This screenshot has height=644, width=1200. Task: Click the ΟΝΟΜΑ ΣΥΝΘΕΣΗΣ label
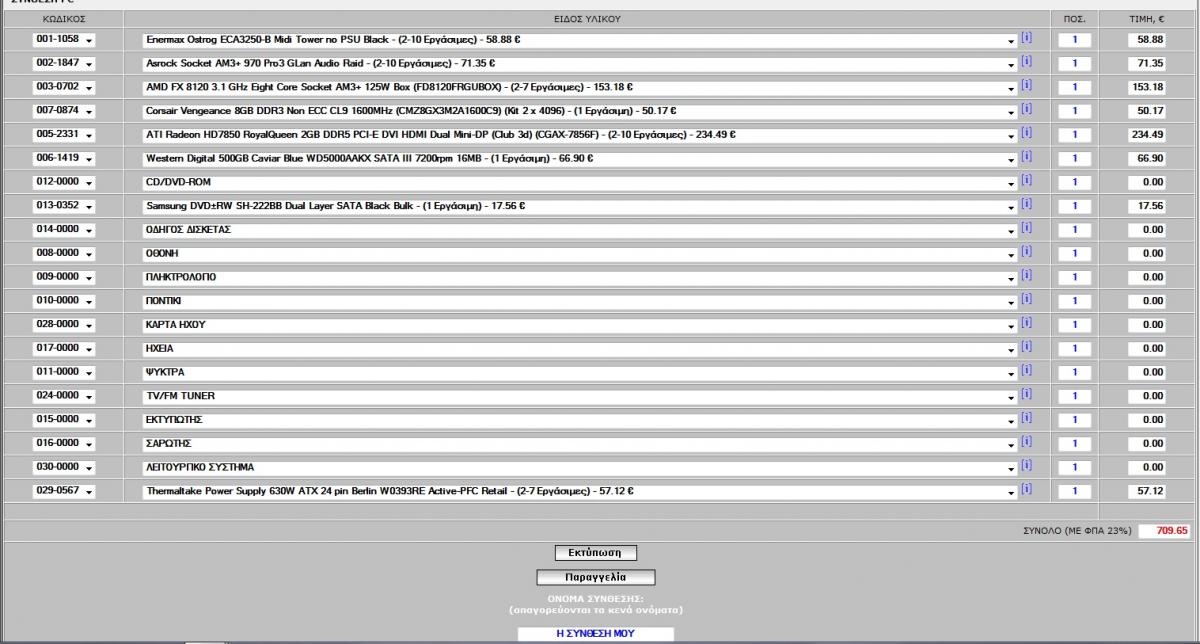[595, 598]
